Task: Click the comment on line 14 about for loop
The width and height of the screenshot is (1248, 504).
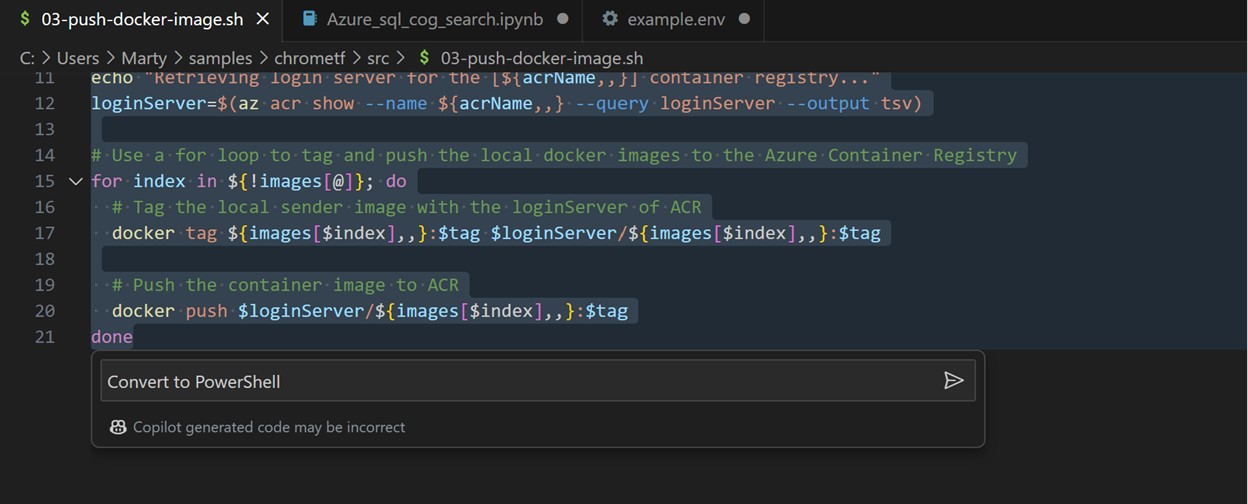Action: pos(554,155)
